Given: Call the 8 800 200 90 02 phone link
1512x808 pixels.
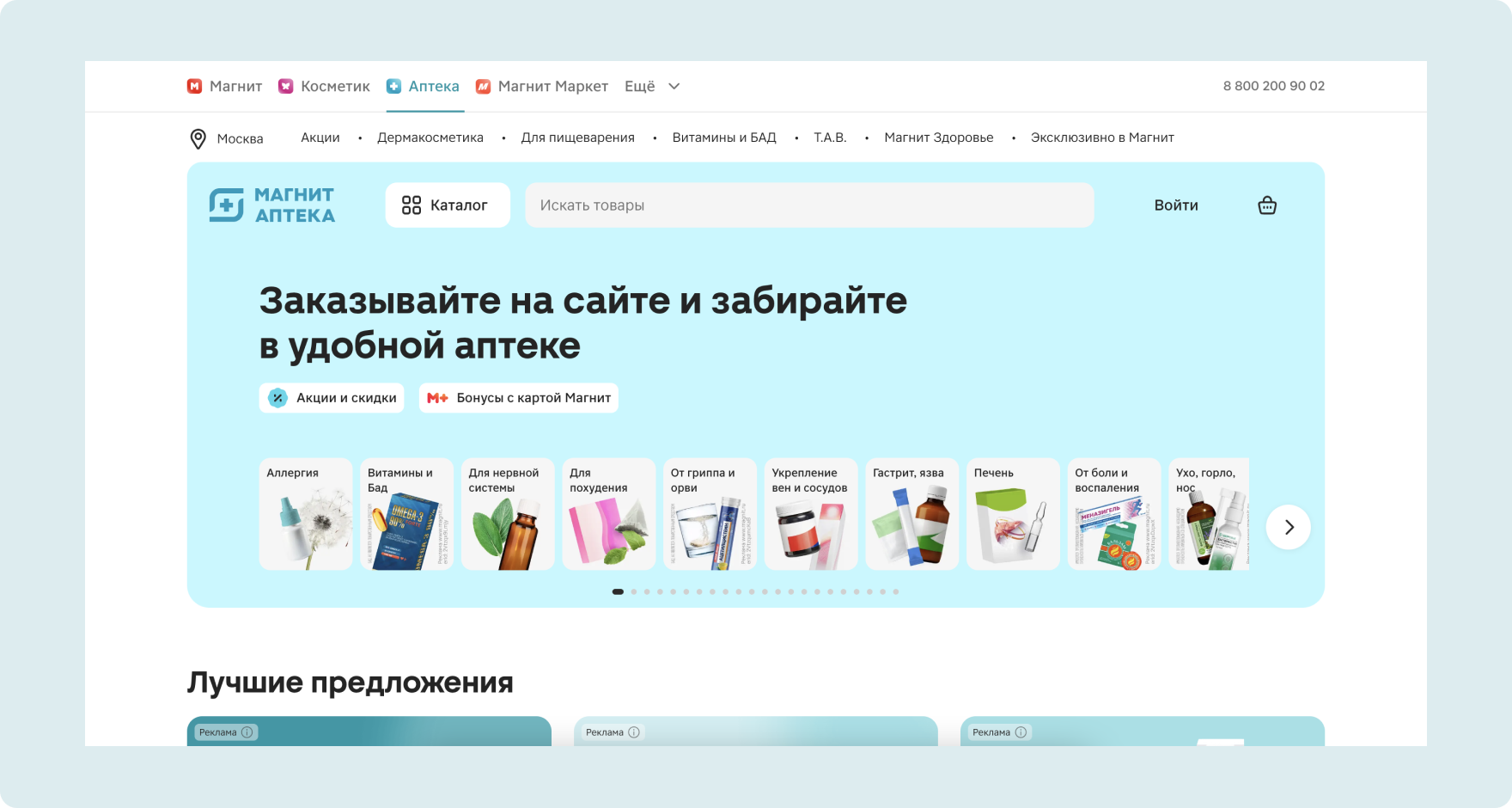Looking at the screenshot, I should (1274, 86).
